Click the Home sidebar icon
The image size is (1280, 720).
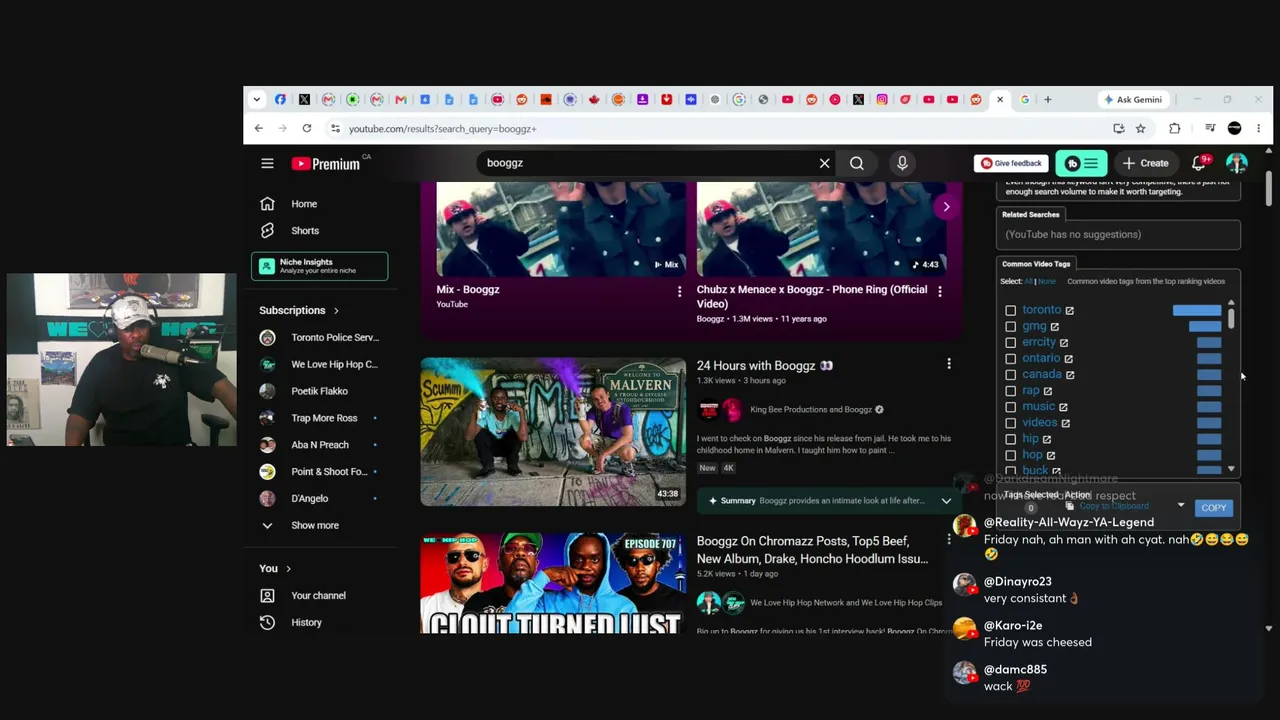click(x=267, y=204)
